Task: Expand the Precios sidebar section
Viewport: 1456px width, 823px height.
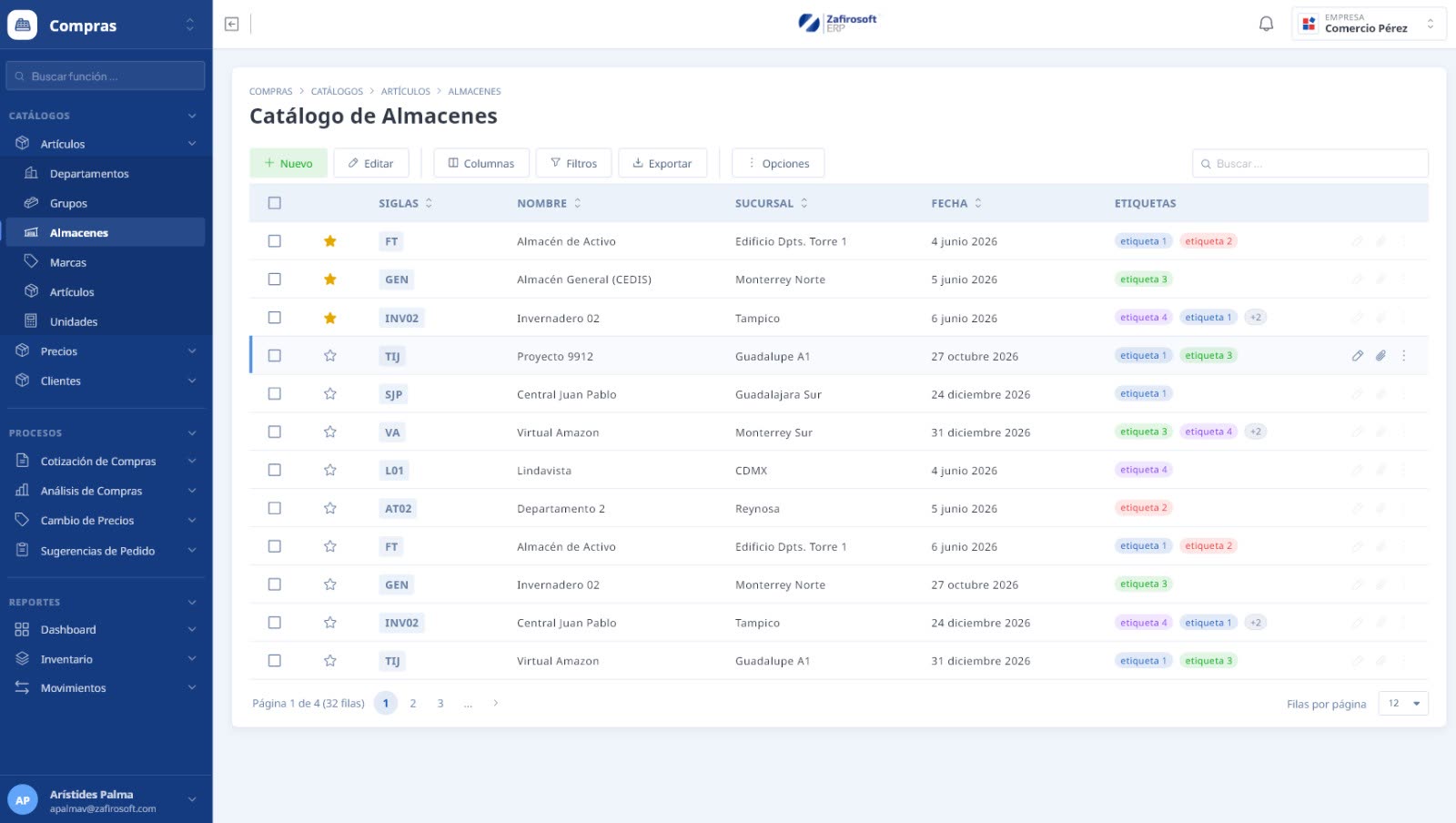Action: 106,351
